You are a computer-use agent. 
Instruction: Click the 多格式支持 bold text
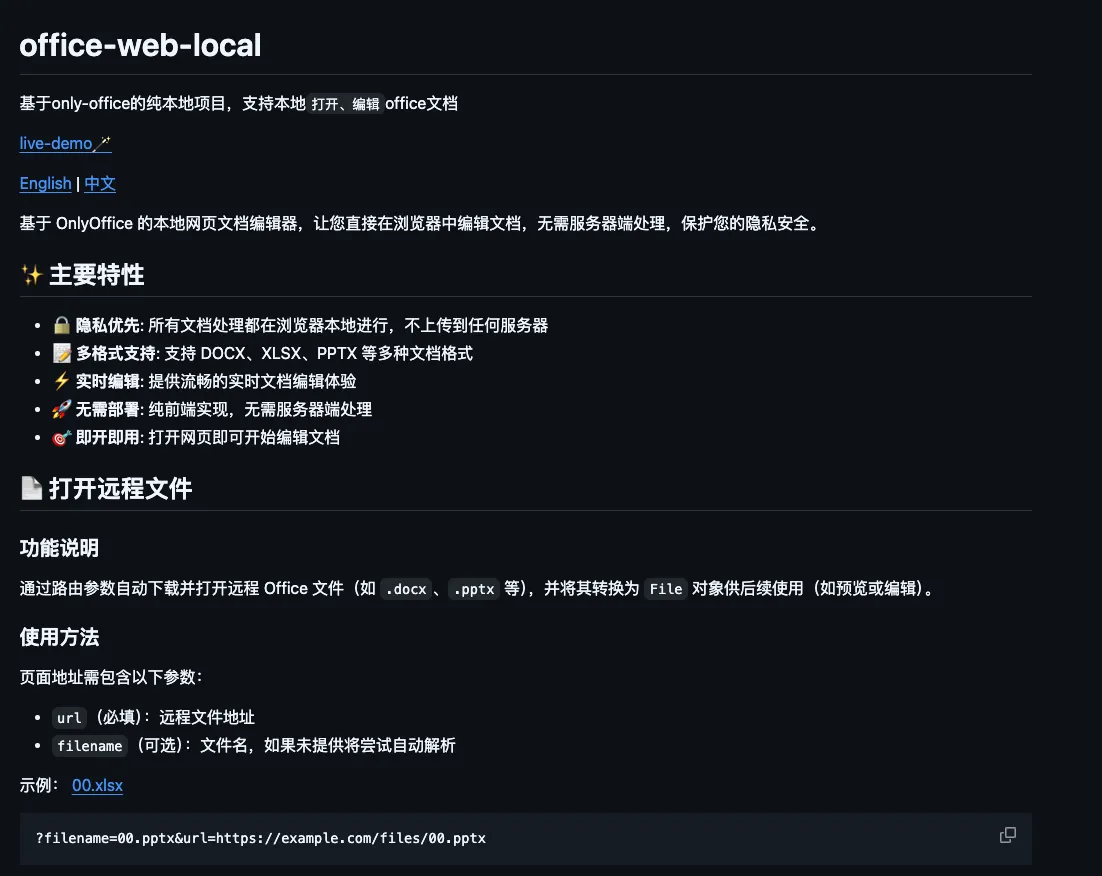(116, 354)
